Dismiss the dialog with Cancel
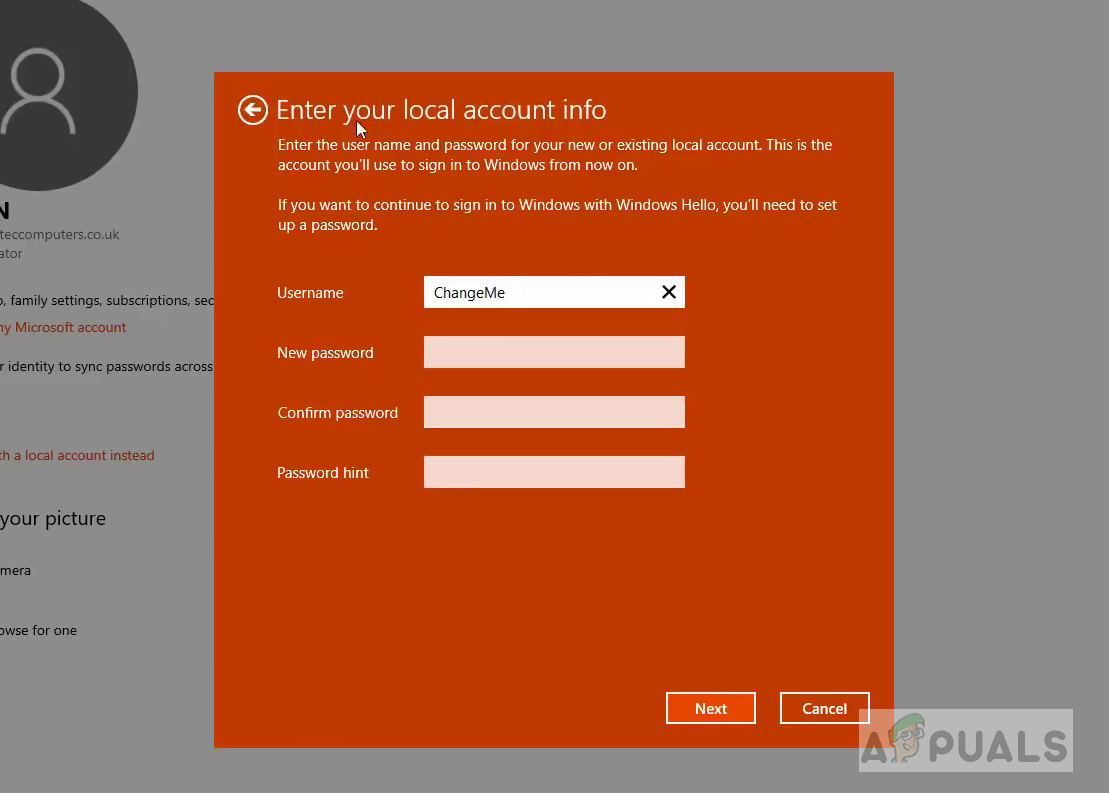The height and width of the screenshot is (793, 1109). pos(825,708)
